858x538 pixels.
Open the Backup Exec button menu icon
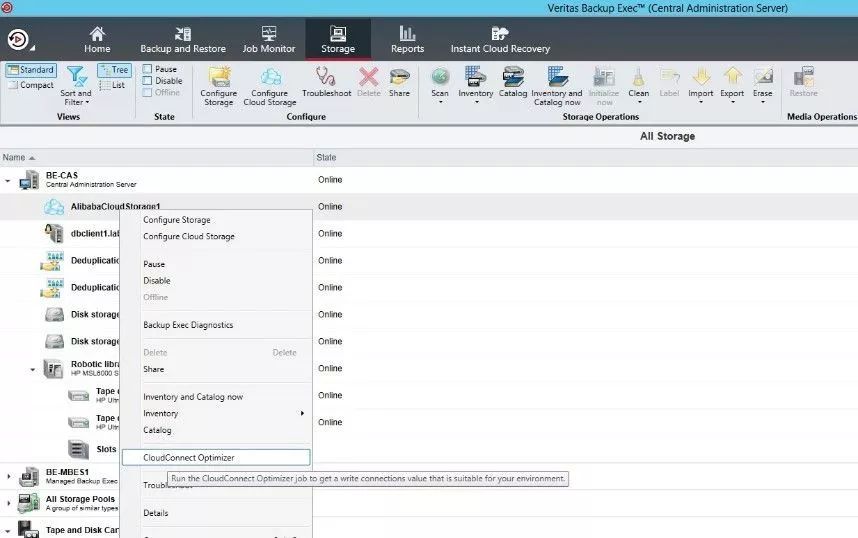click(18, 40)
